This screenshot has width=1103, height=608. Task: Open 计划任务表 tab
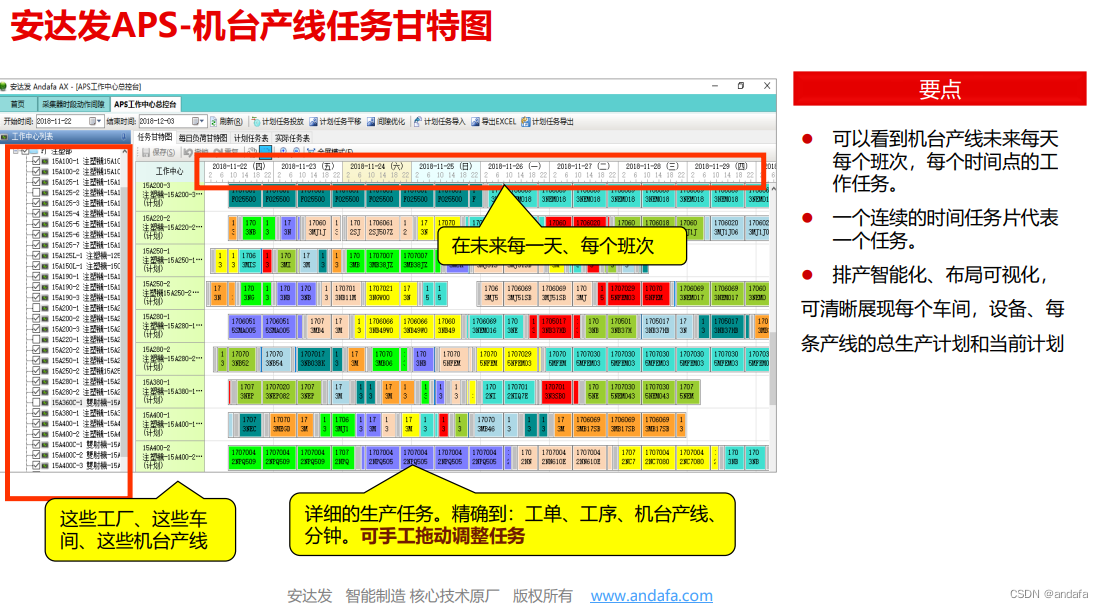click(x=251, y=138)
